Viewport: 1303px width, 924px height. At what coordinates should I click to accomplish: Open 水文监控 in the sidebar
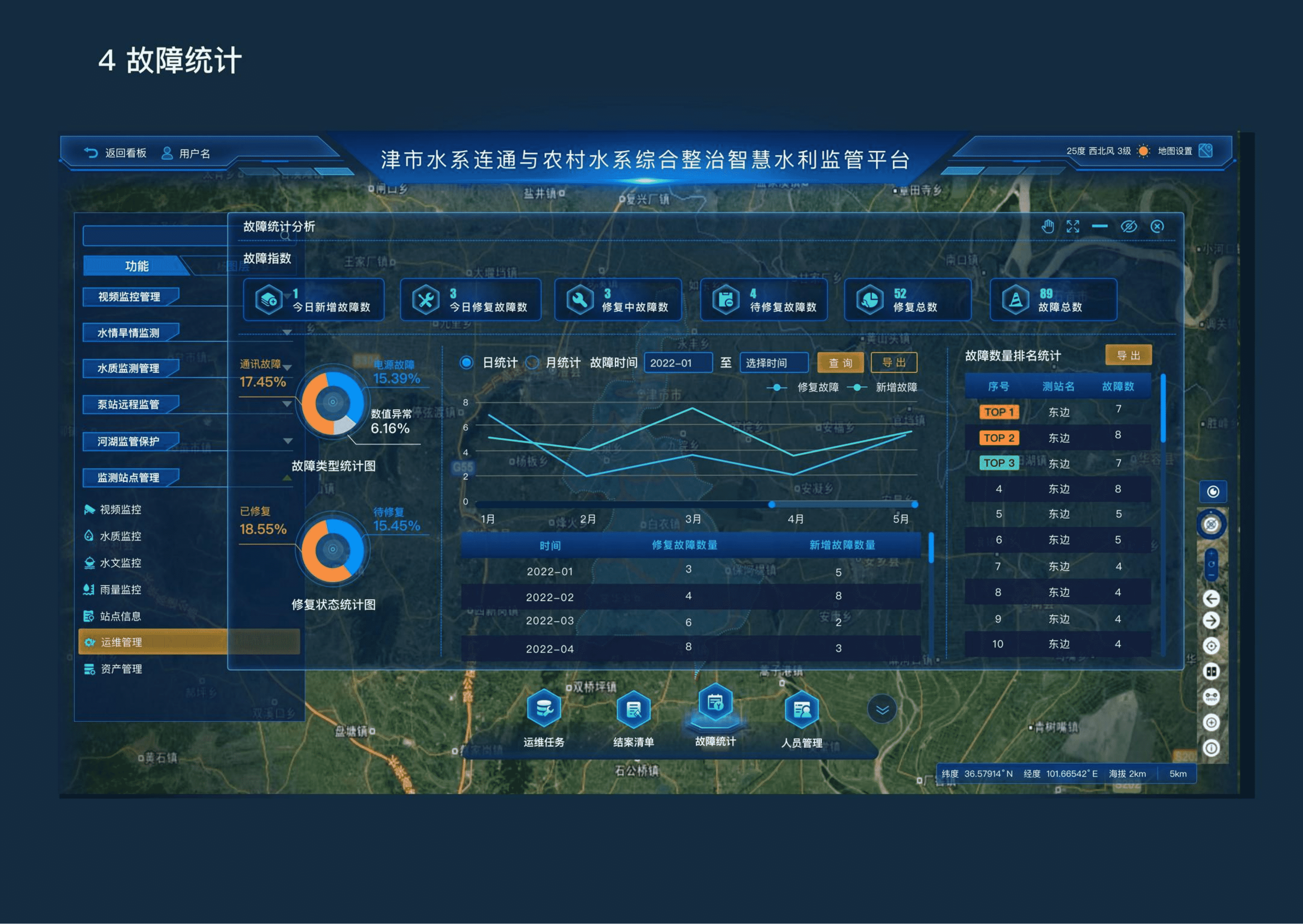(x=113, y=563)
